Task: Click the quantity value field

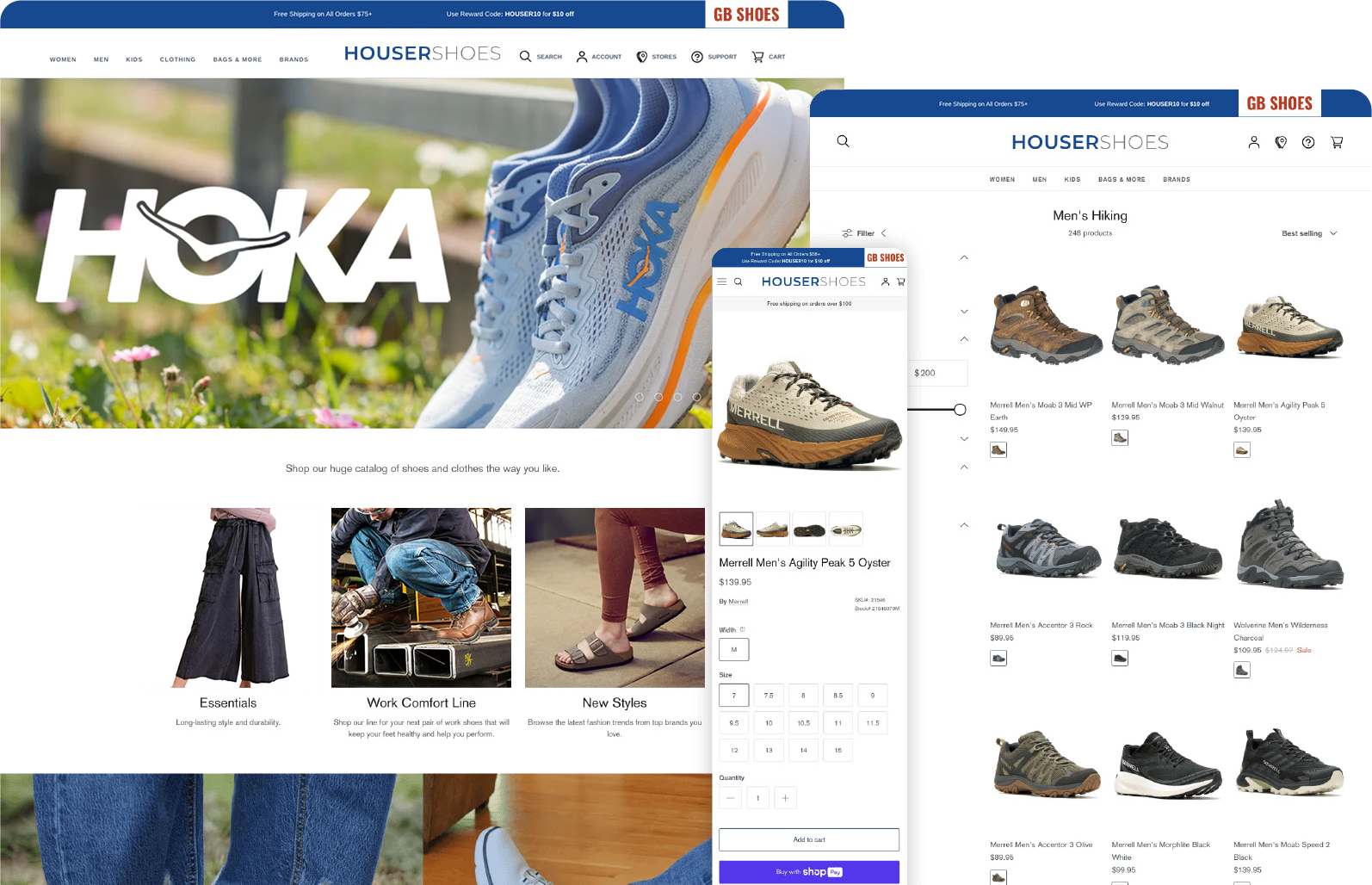Action: coord(757,798)
